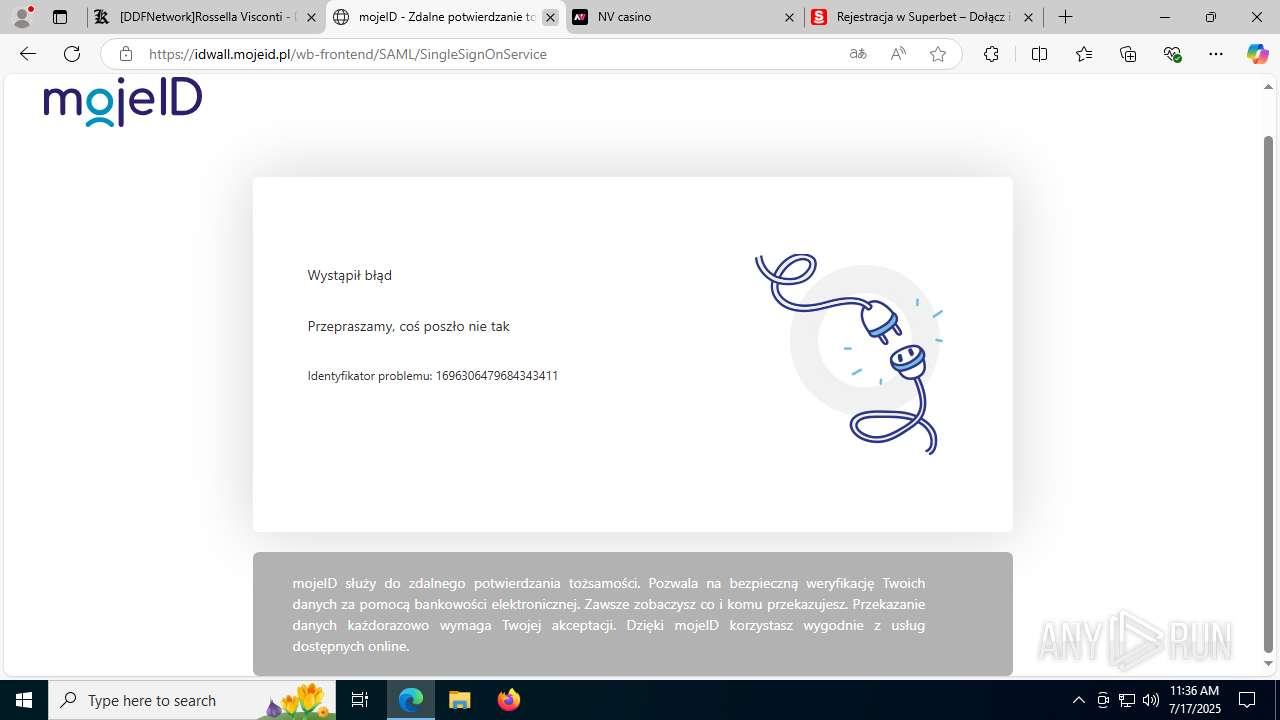Open the taskbar clock and date
Image resolution: width=1280 pixels, height=720 pixels.
[1195, 700]
